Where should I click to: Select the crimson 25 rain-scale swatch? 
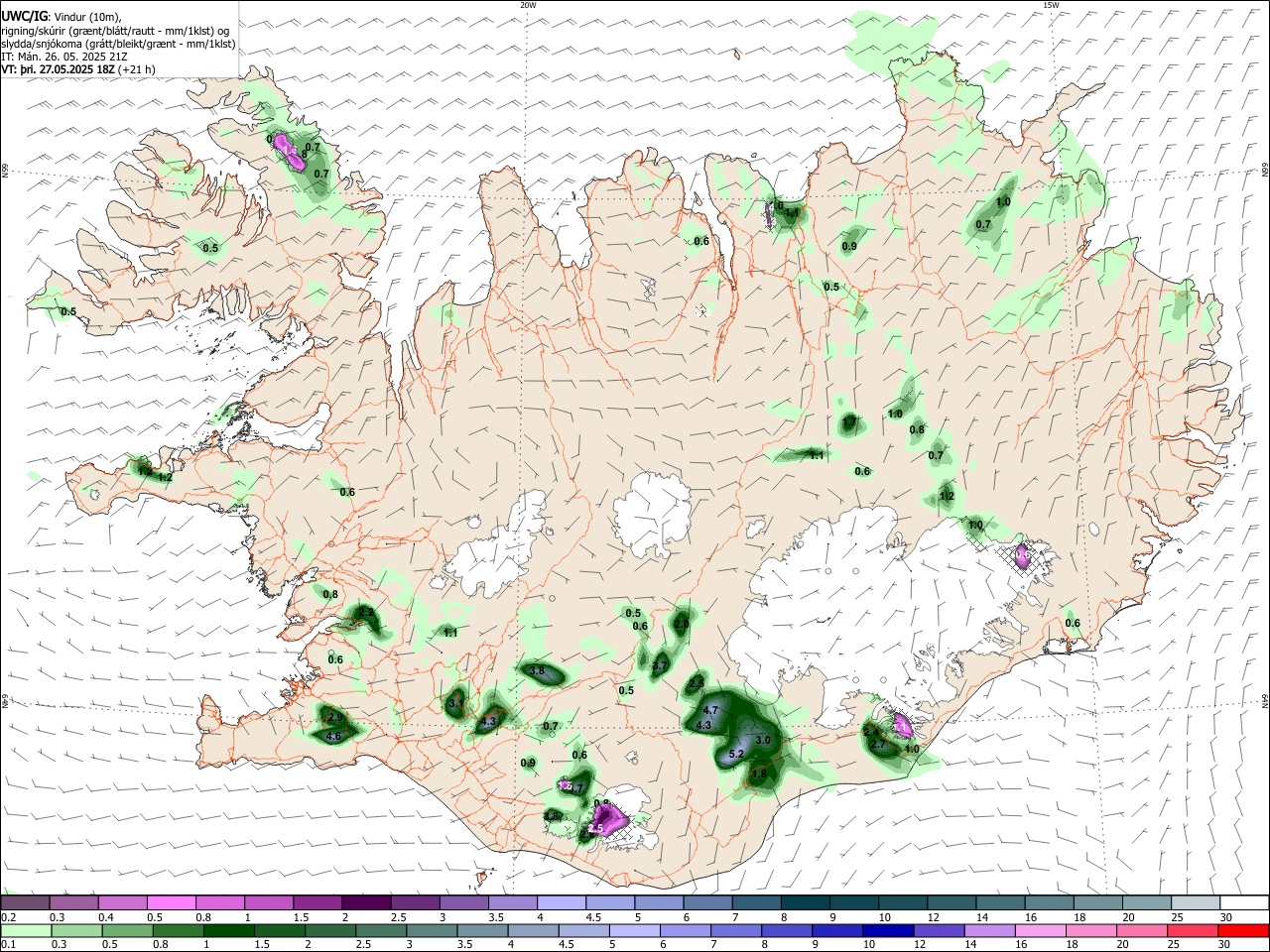(x=1192, y=930)
